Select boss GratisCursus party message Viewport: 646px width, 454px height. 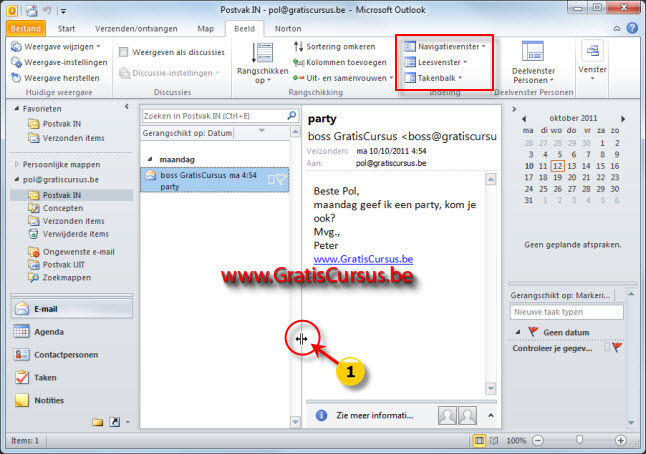click(215, 180)
